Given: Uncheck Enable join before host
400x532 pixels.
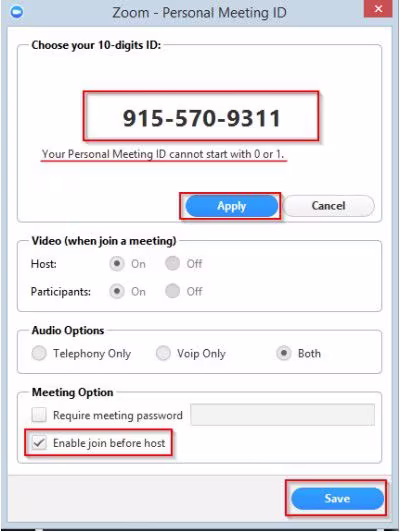Looking at the screenshot, I should tap(39, 443).
